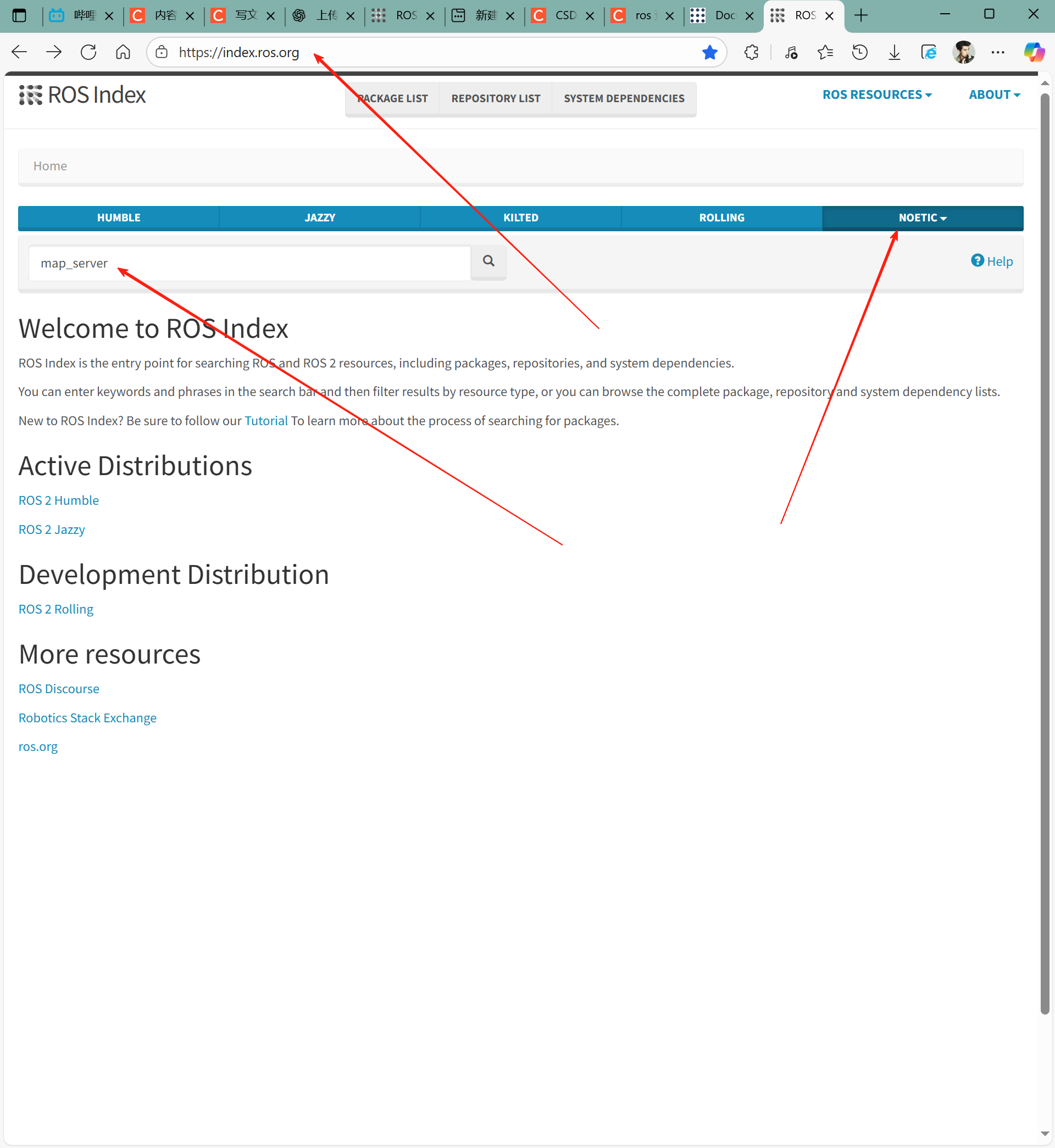Open the Favorites list icon
The height and width of the screenshot is (1148, 1055).
click(x=825, y=53)
